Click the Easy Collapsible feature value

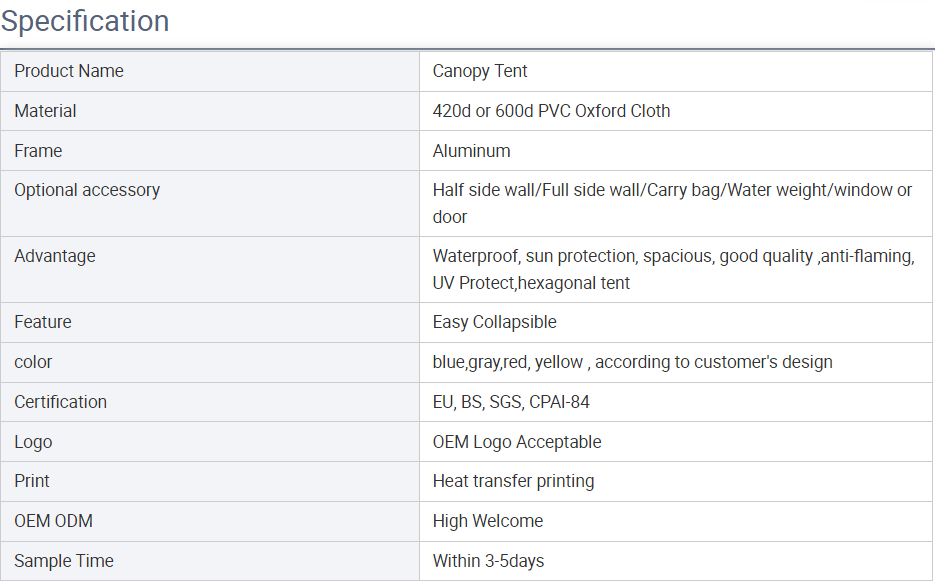494,322
